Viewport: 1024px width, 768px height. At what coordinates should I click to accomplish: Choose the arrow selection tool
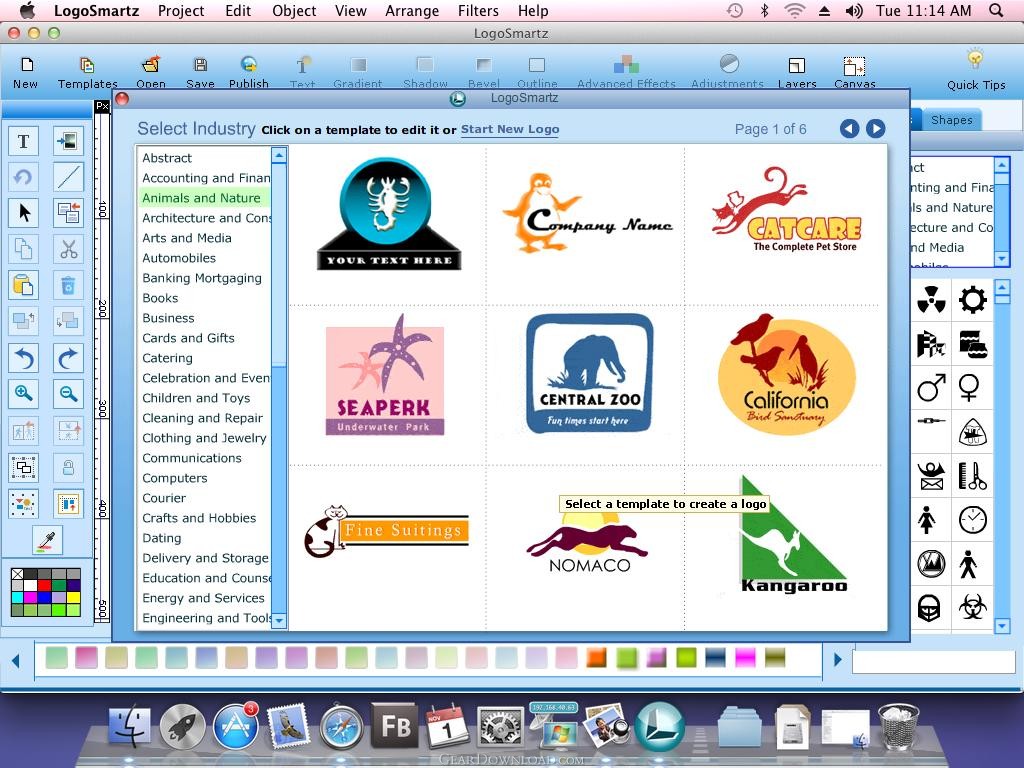tap(24, 213)
